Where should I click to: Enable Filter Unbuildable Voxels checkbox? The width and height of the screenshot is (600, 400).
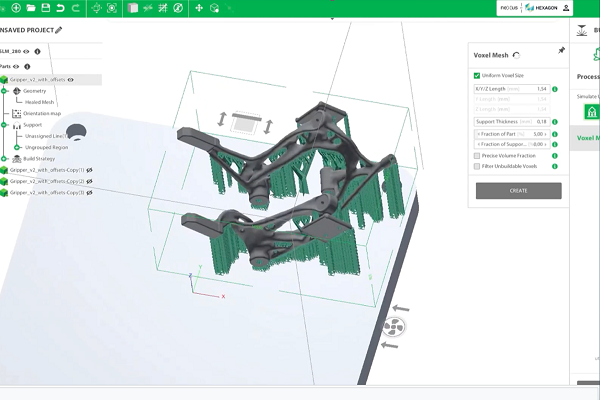(x=477, y=166)
